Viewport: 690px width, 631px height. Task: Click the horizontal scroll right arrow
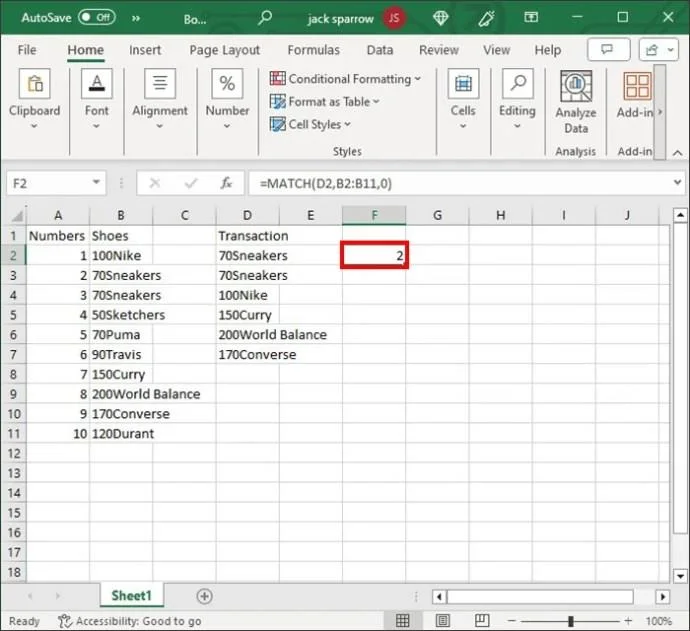click(663, 597)
